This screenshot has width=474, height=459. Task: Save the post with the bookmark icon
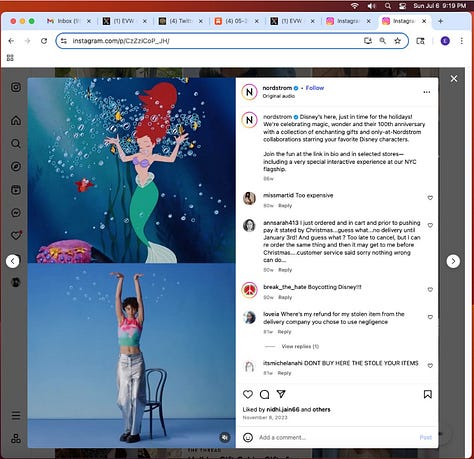427,394
